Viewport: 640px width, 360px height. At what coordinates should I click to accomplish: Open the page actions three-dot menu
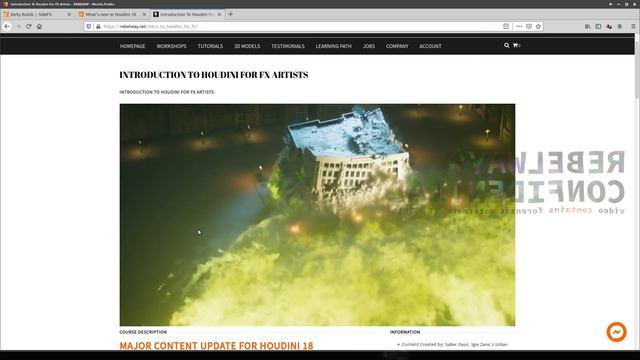[x=519, y=26]
